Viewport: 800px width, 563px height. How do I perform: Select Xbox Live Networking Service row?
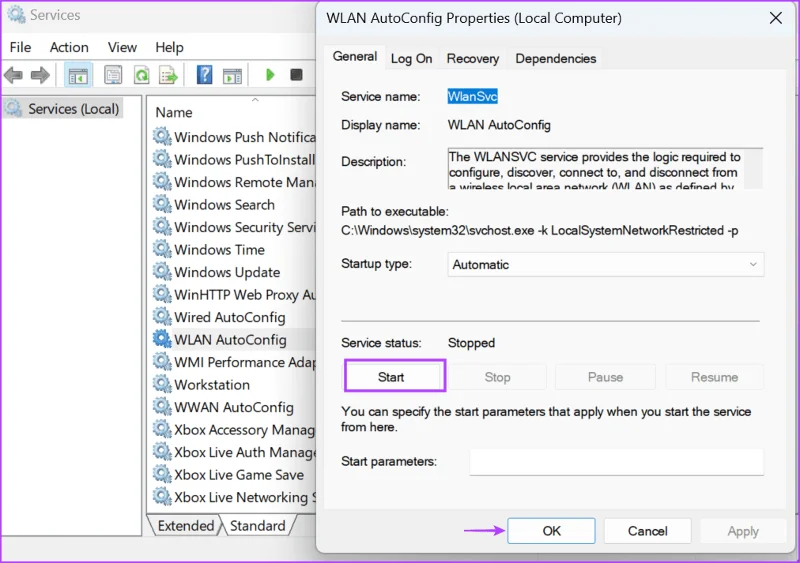(234, 497)
